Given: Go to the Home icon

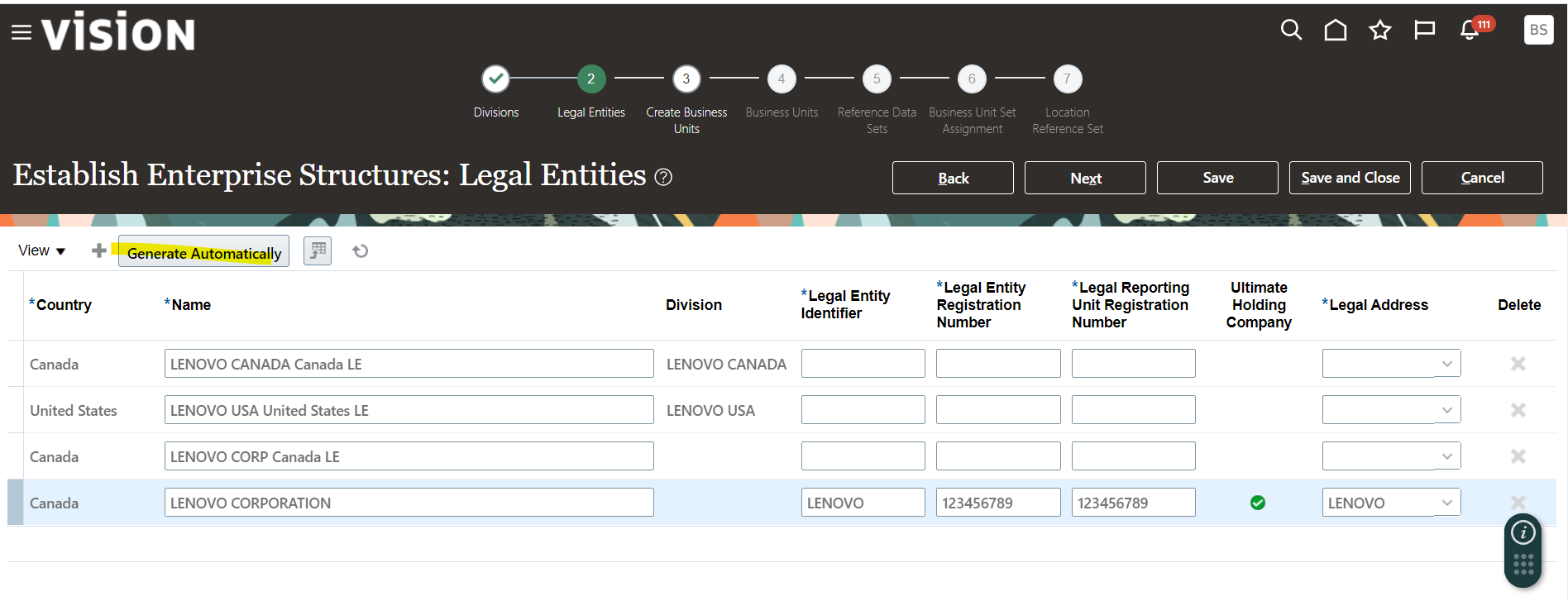Looking at the screenshot, I should (x=1336, y=31).
